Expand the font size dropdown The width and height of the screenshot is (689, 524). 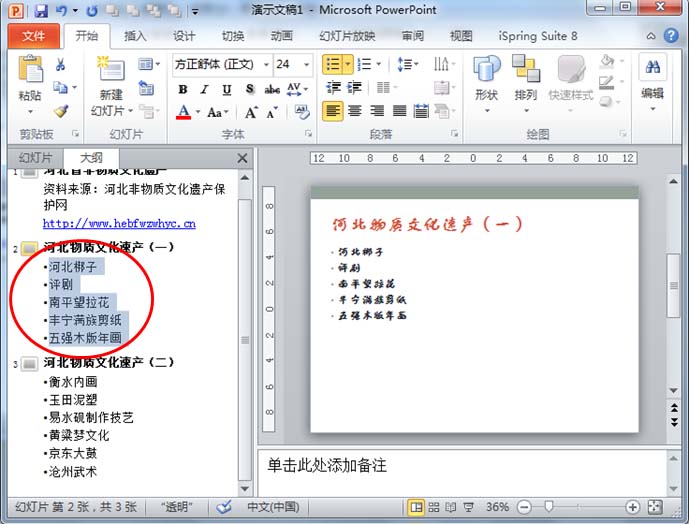pyautogui.click(x=309, y=64)
